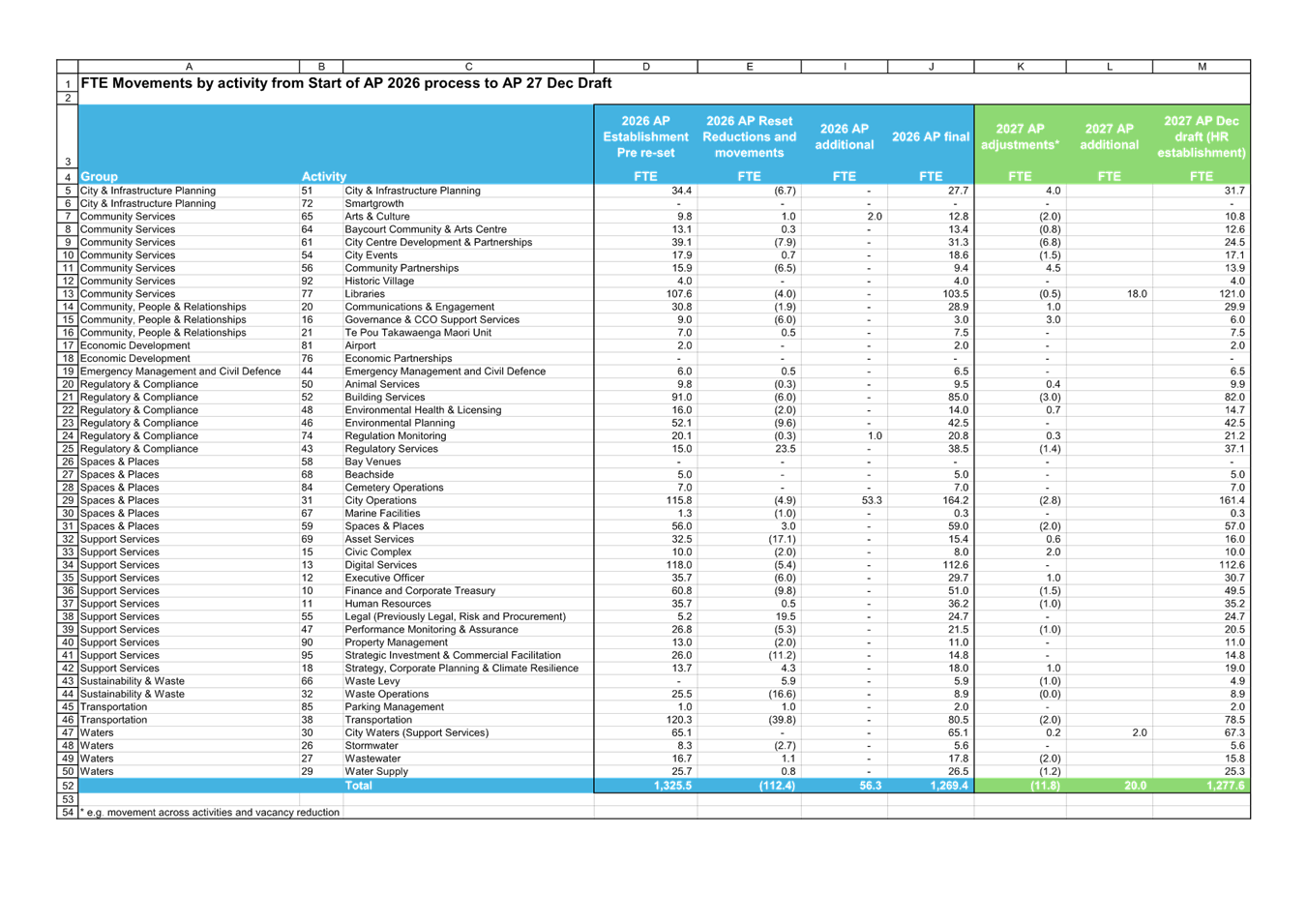Select the Water Supply activity cell
The image size is (1307, 924).
pos(376,772)
